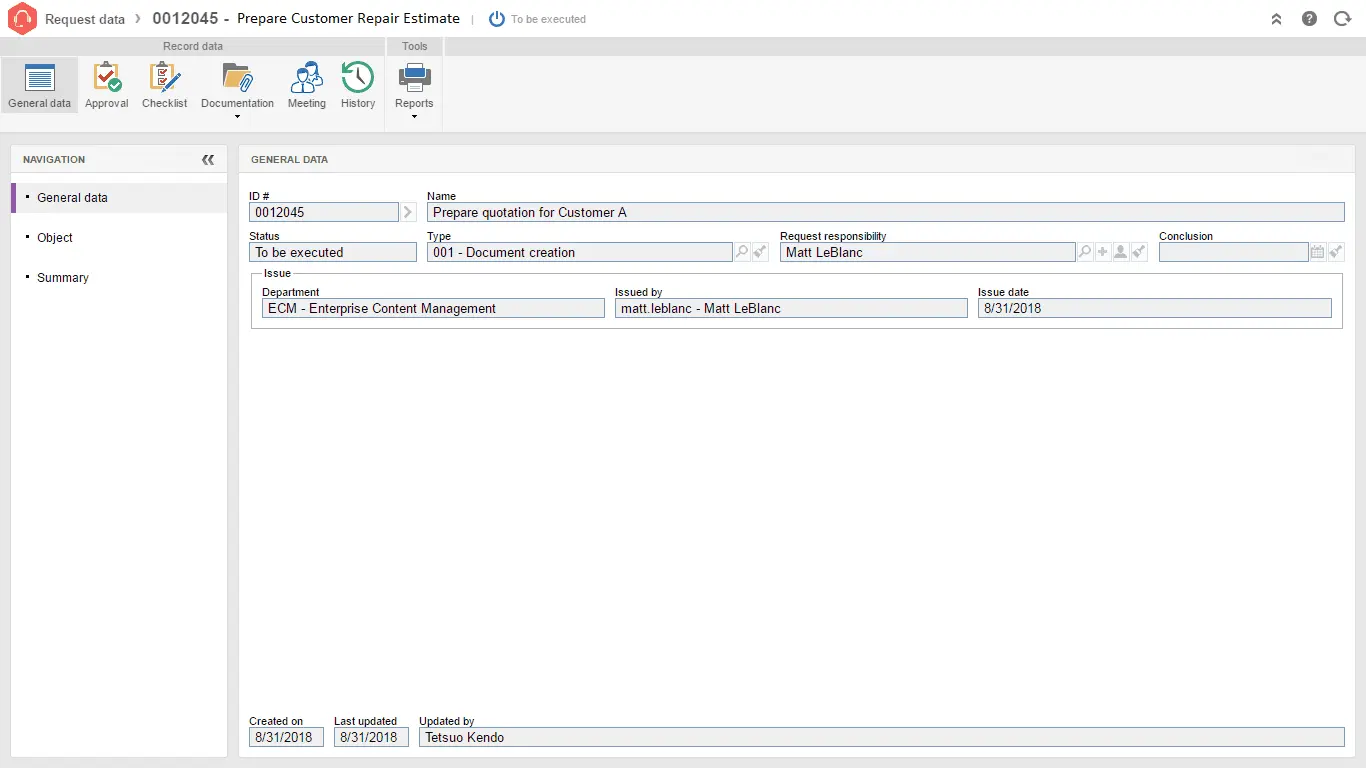Clear the Request responsibility field with eraser icon
Viewport: 1366px width, 768px height.
tap(1139, 252)
